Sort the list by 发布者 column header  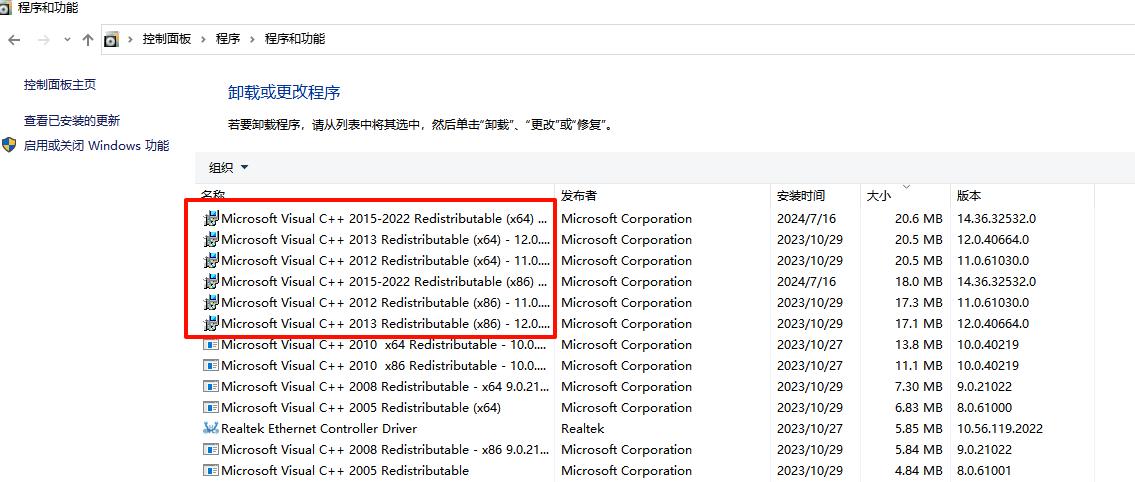tap(579, 195)
